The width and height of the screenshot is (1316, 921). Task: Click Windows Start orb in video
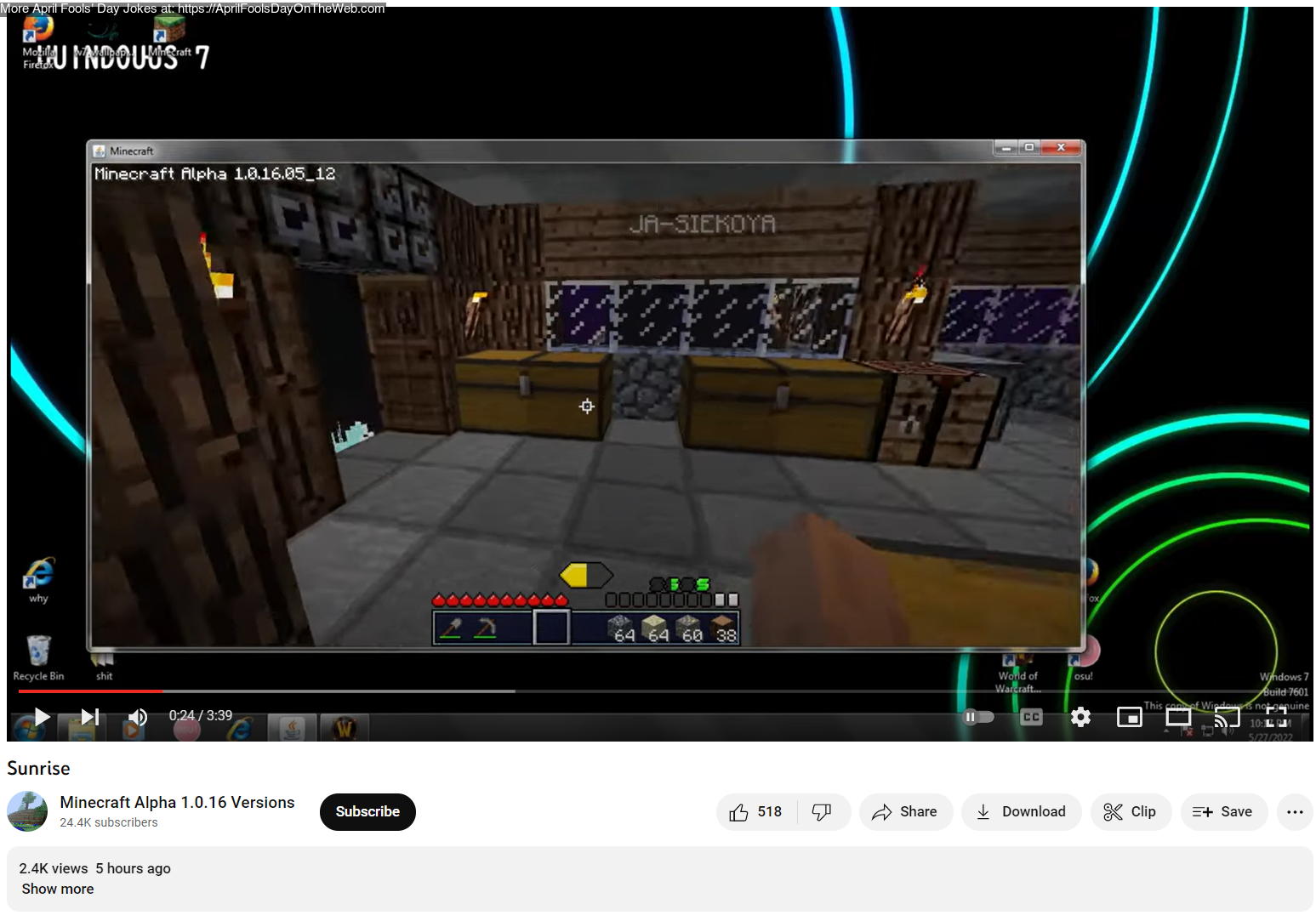[30, 730]
